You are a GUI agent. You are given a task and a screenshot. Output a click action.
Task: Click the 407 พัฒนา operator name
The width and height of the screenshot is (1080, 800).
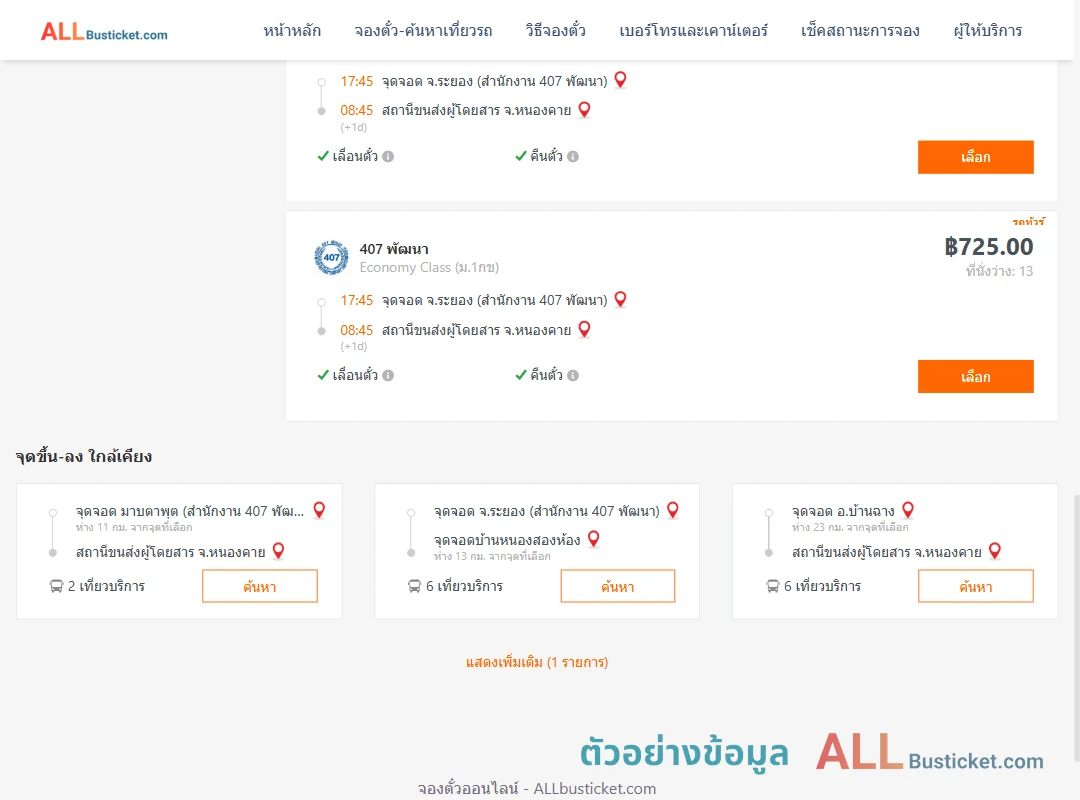pyautogui.click(x=394, y=249)
